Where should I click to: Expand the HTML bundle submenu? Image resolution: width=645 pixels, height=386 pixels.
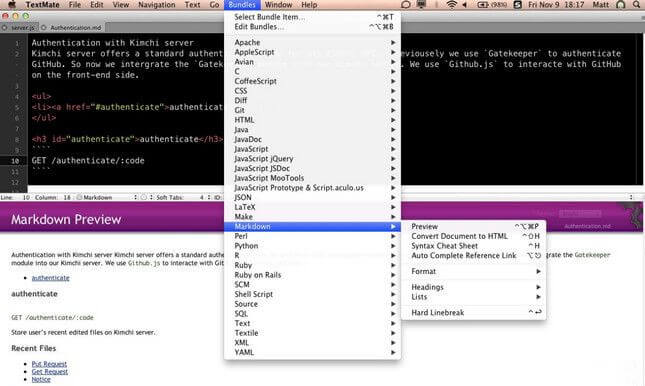(x=313, y=120)
